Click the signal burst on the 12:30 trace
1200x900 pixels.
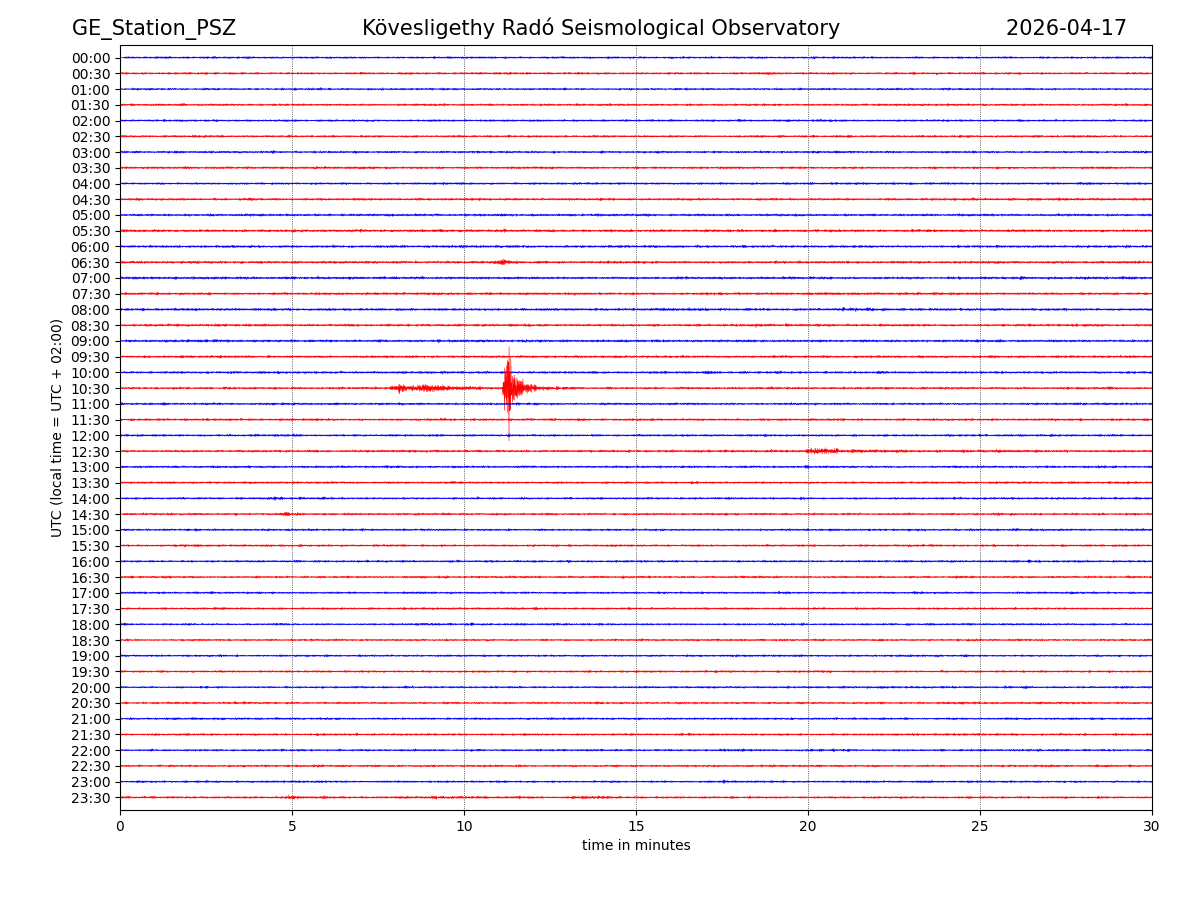tap(822, 451)
